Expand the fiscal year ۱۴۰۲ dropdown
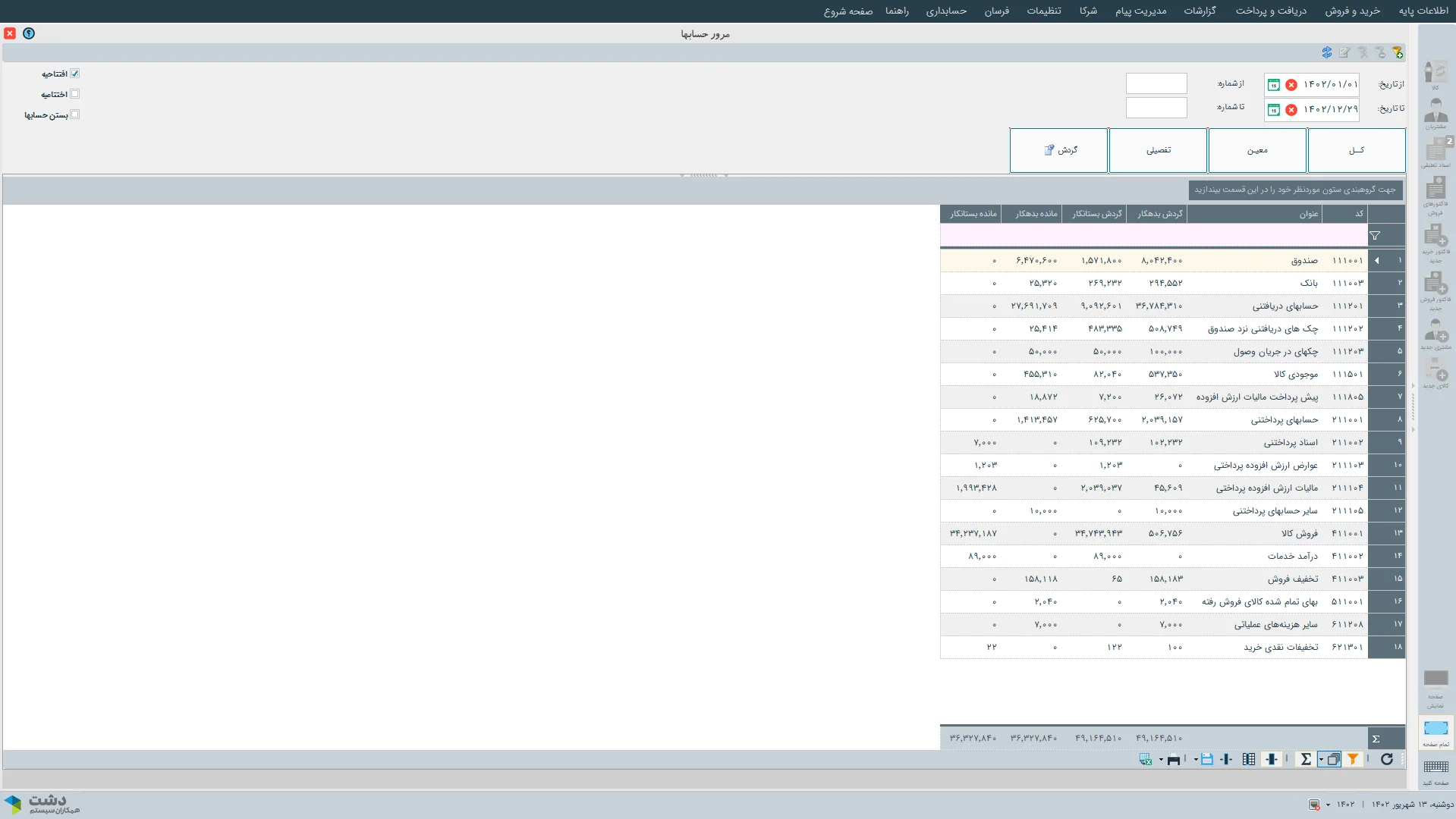The image size is (1456, 819). tap(1328, 805)
